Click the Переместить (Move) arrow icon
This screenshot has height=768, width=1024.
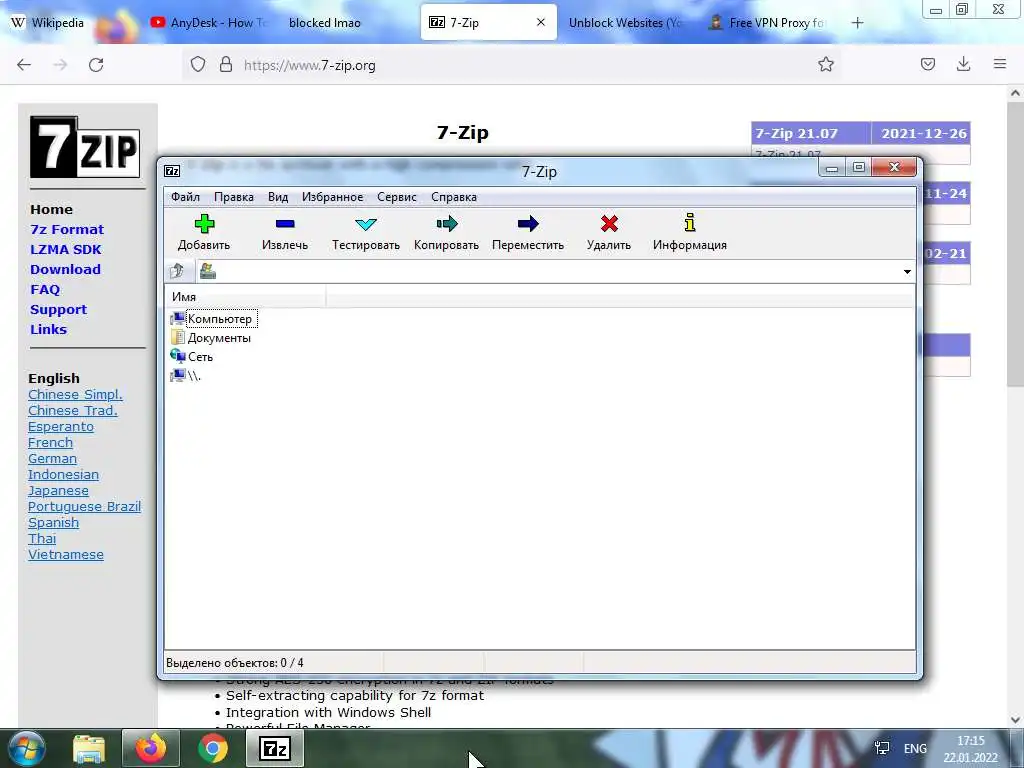click(x=528, y=224)
